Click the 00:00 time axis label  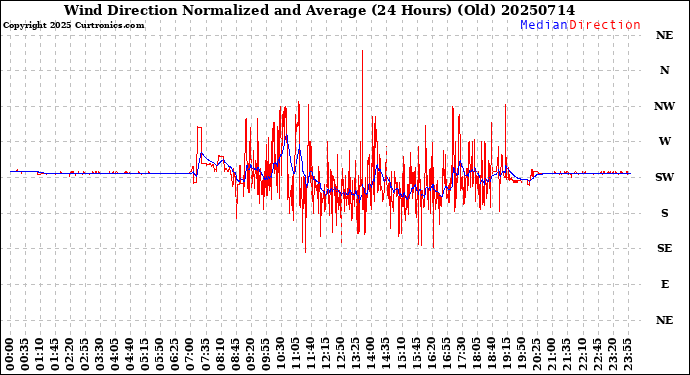10,354
